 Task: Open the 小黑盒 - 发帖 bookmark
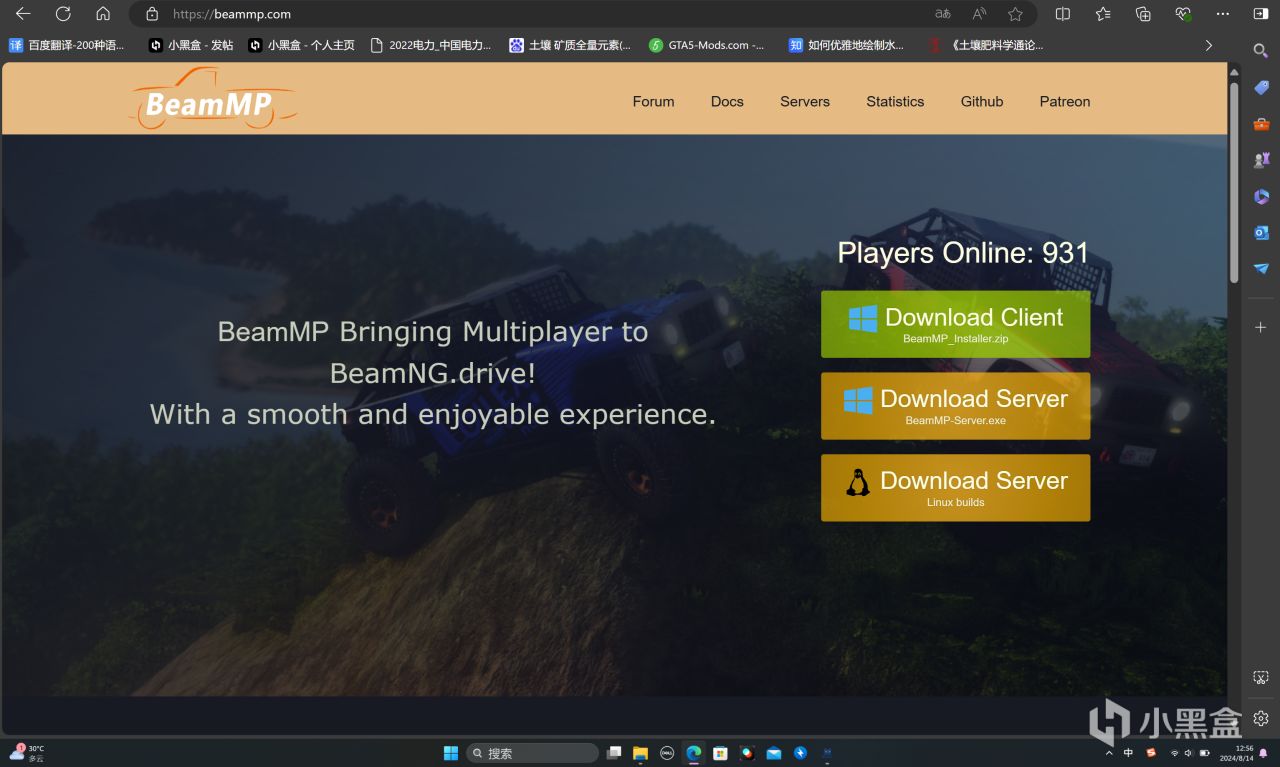coord(191,45)
